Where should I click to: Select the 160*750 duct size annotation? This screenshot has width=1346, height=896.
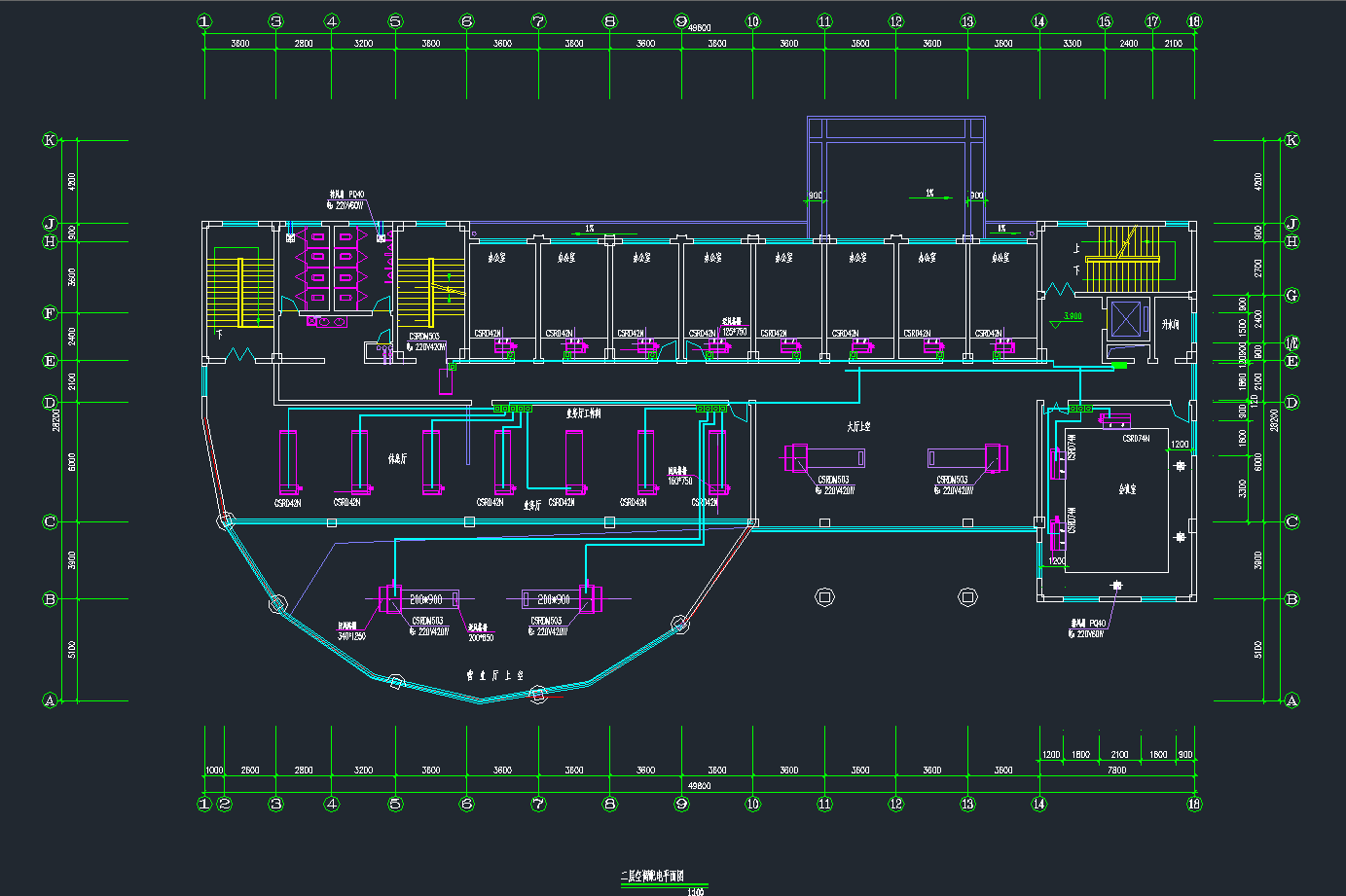(x=679, y=481)
